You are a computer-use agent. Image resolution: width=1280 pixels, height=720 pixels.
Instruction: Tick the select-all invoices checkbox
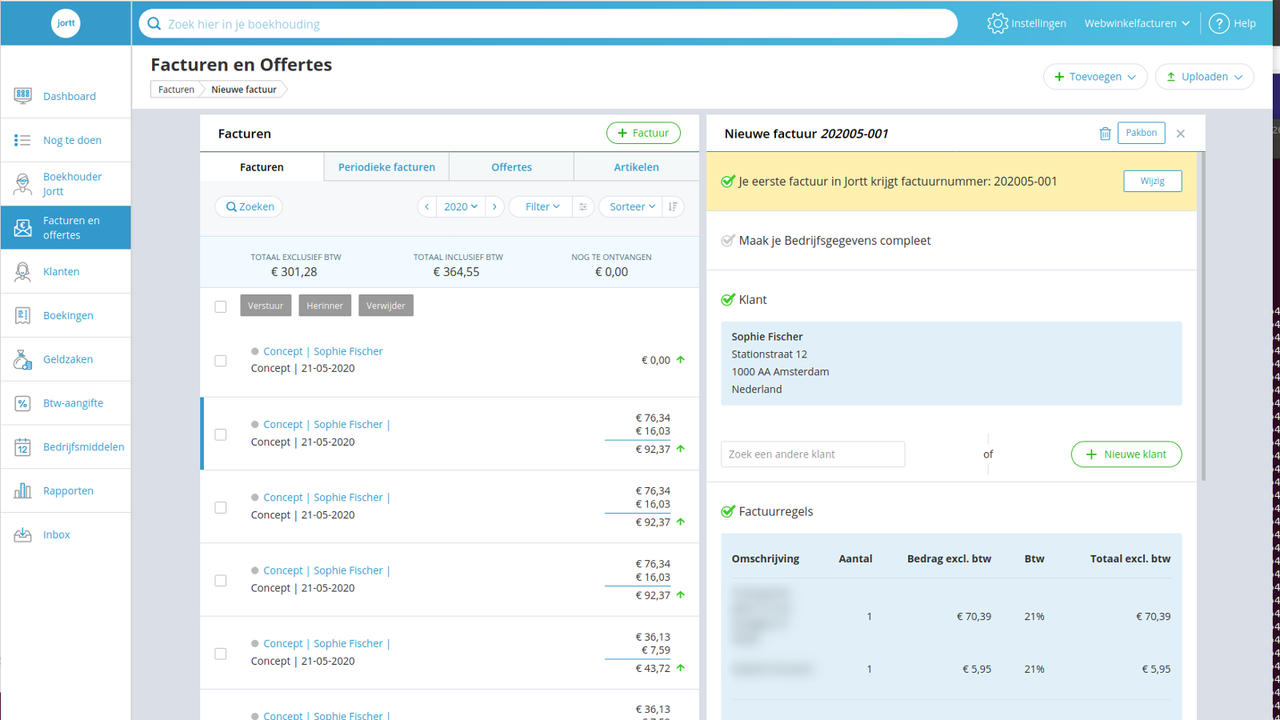pos(221,306)
